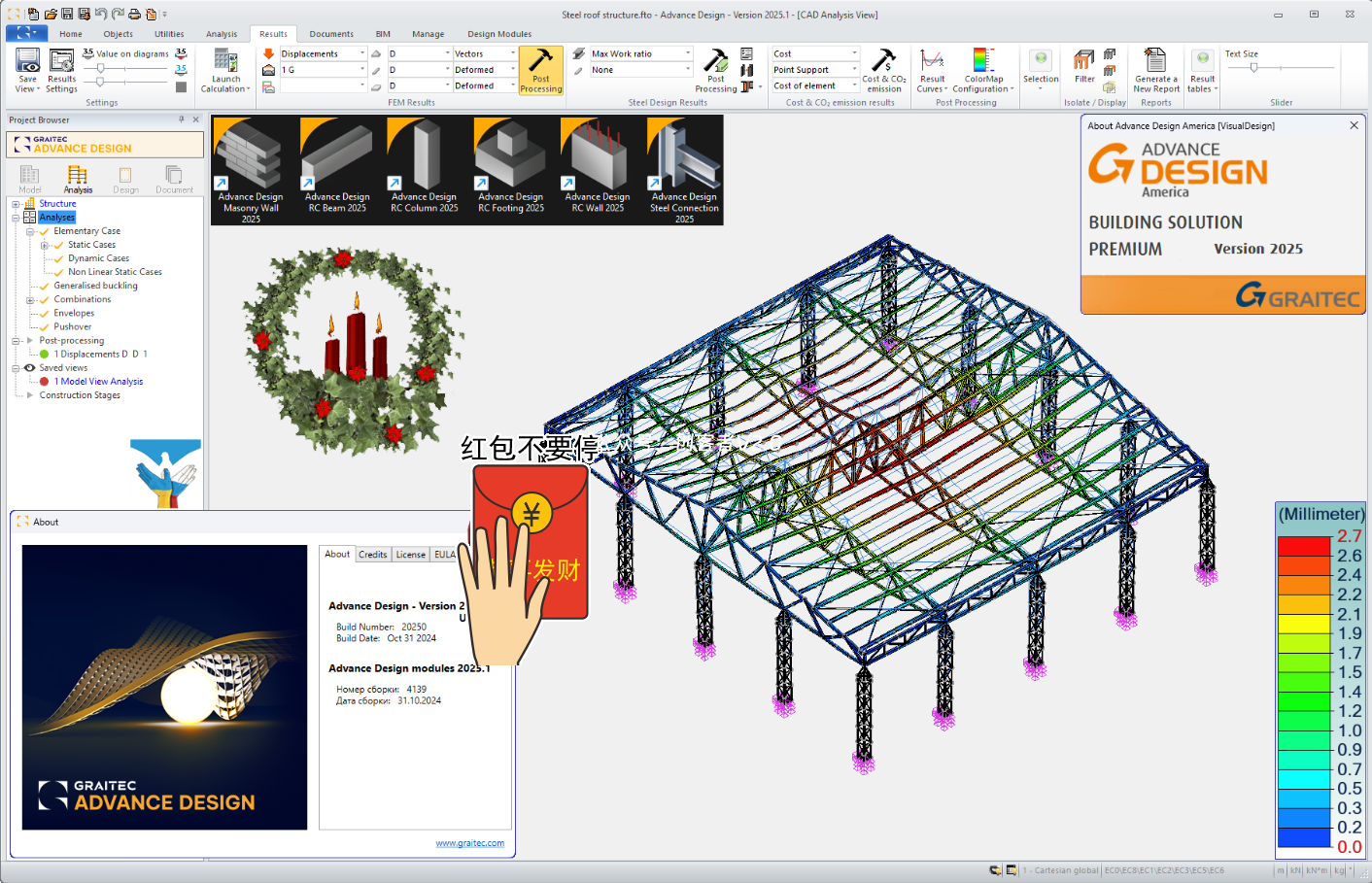Open the Design Modules ribbon tab

click(x=499, y=34)
